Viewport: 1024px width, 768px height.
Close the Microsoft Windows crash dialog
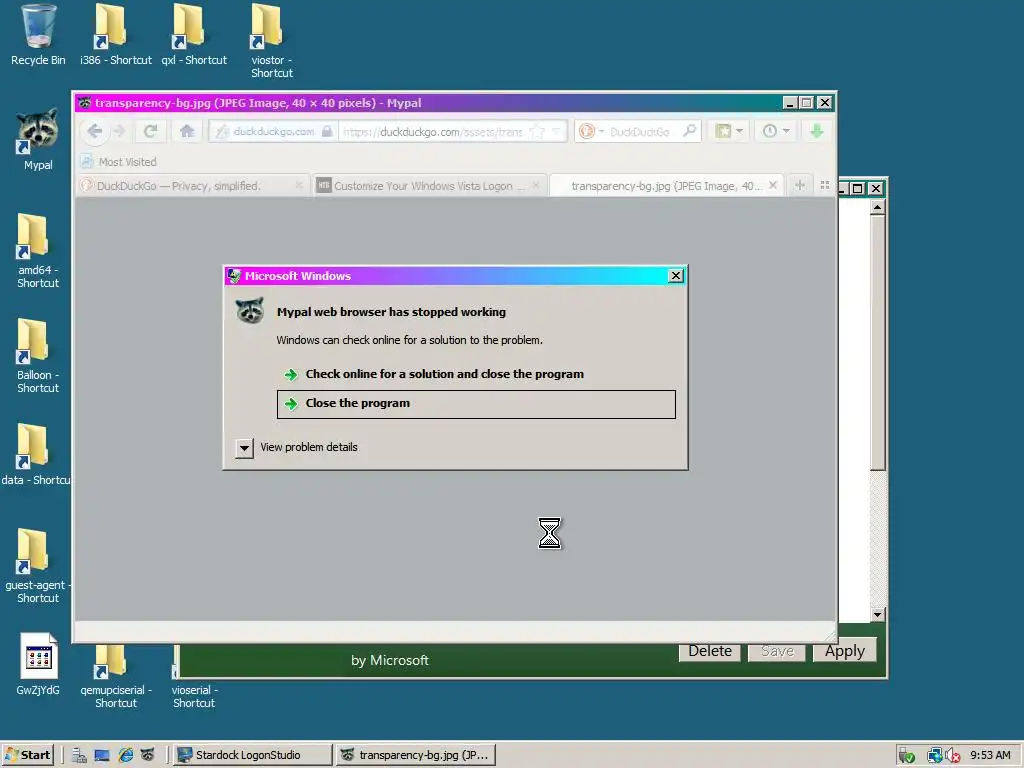[676, 276]
